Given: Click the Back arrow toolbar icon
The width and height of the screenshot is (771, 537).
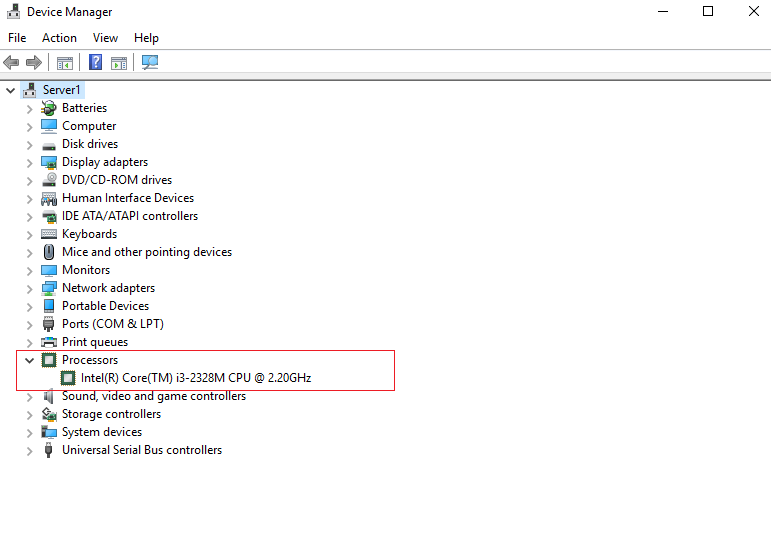Looking at the screenshot, I should point(11,62).
